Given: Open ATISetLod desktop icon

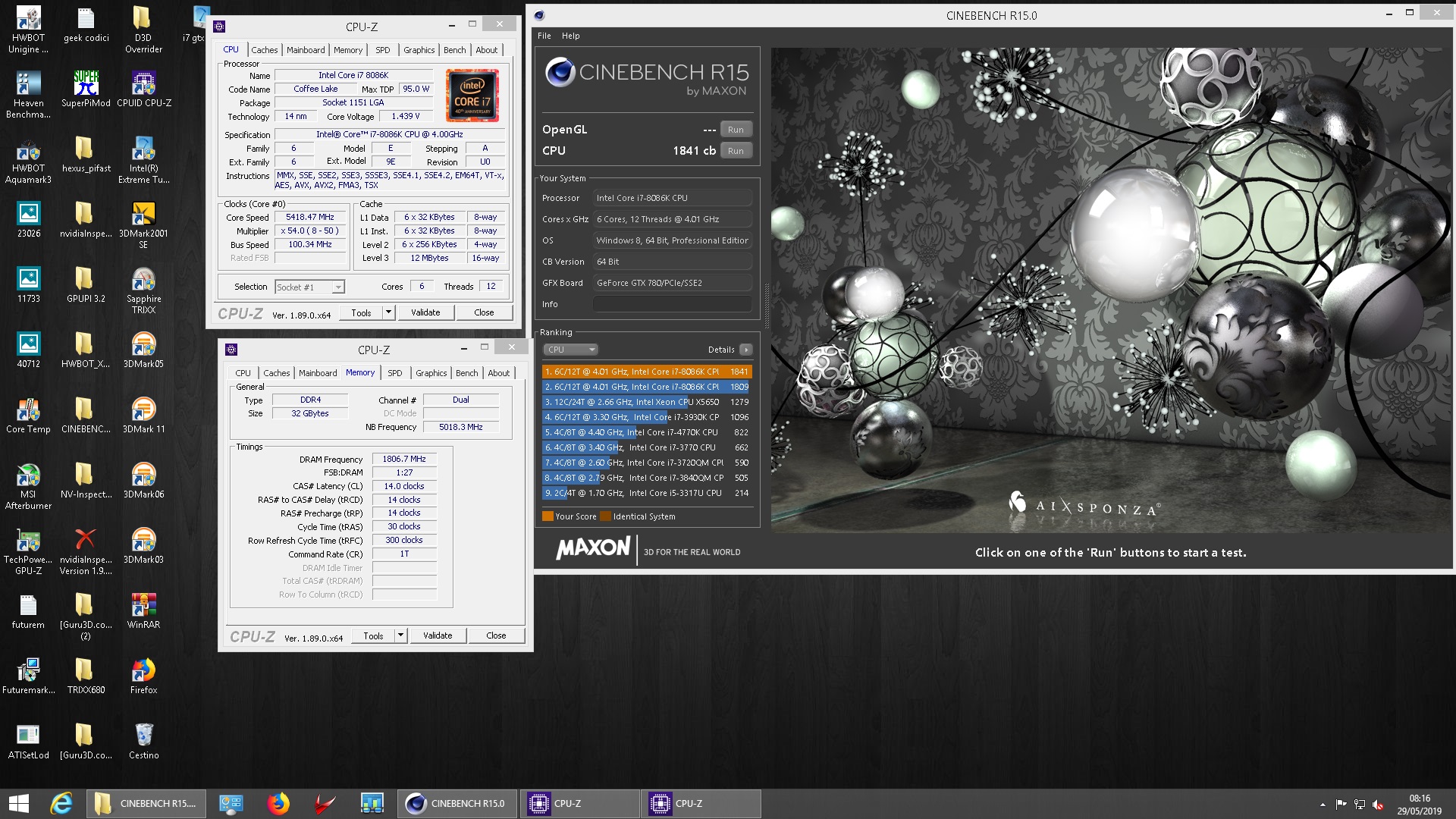Looking at the screenshot, I should click(x=28, y=742).
